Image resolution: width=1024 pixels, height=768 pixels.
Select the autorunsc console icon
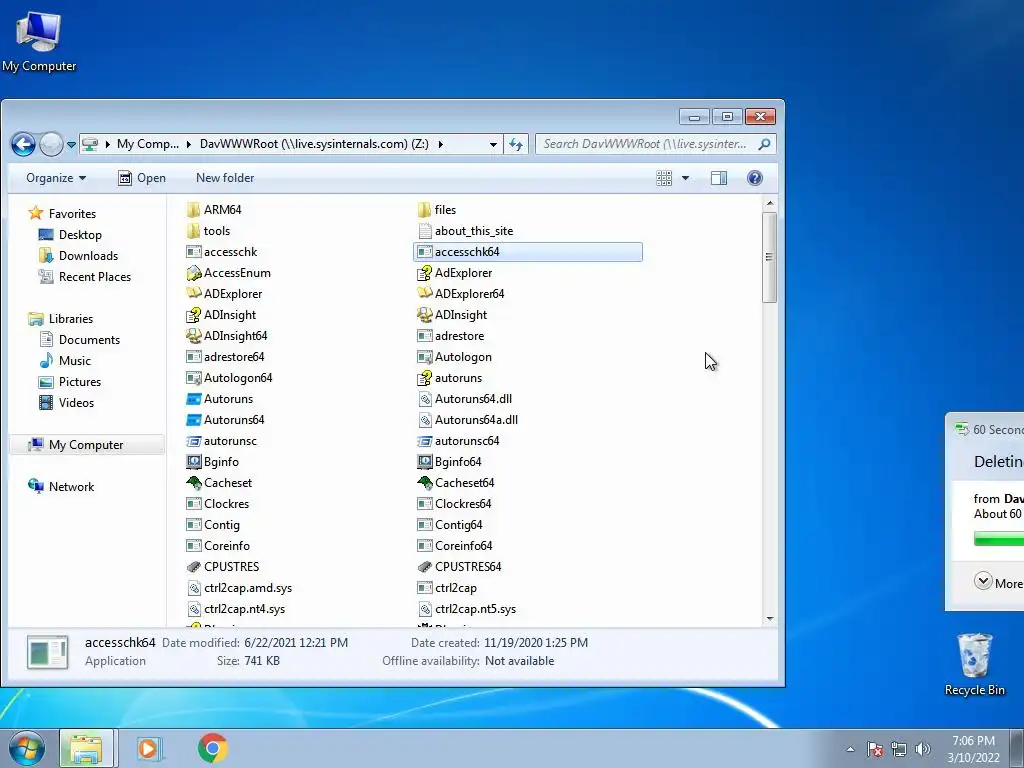coord(193,441)
